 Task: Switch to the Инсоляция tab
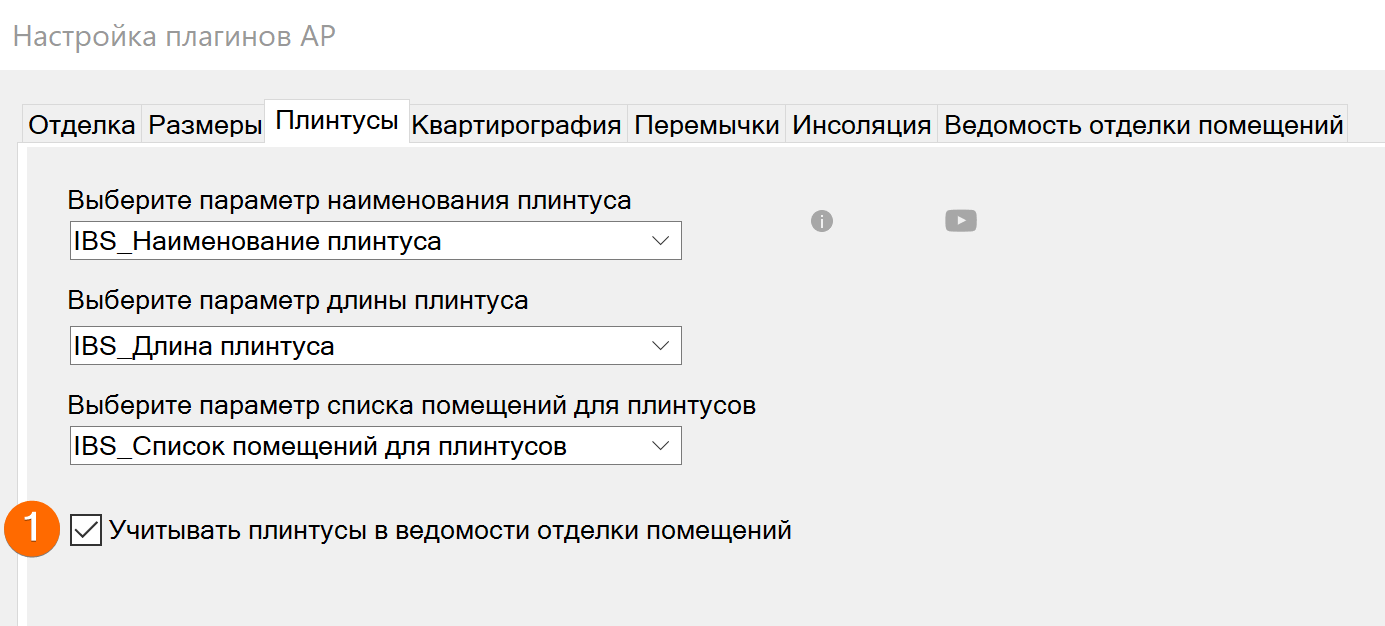pyautogui.click(x=862, y=125)
